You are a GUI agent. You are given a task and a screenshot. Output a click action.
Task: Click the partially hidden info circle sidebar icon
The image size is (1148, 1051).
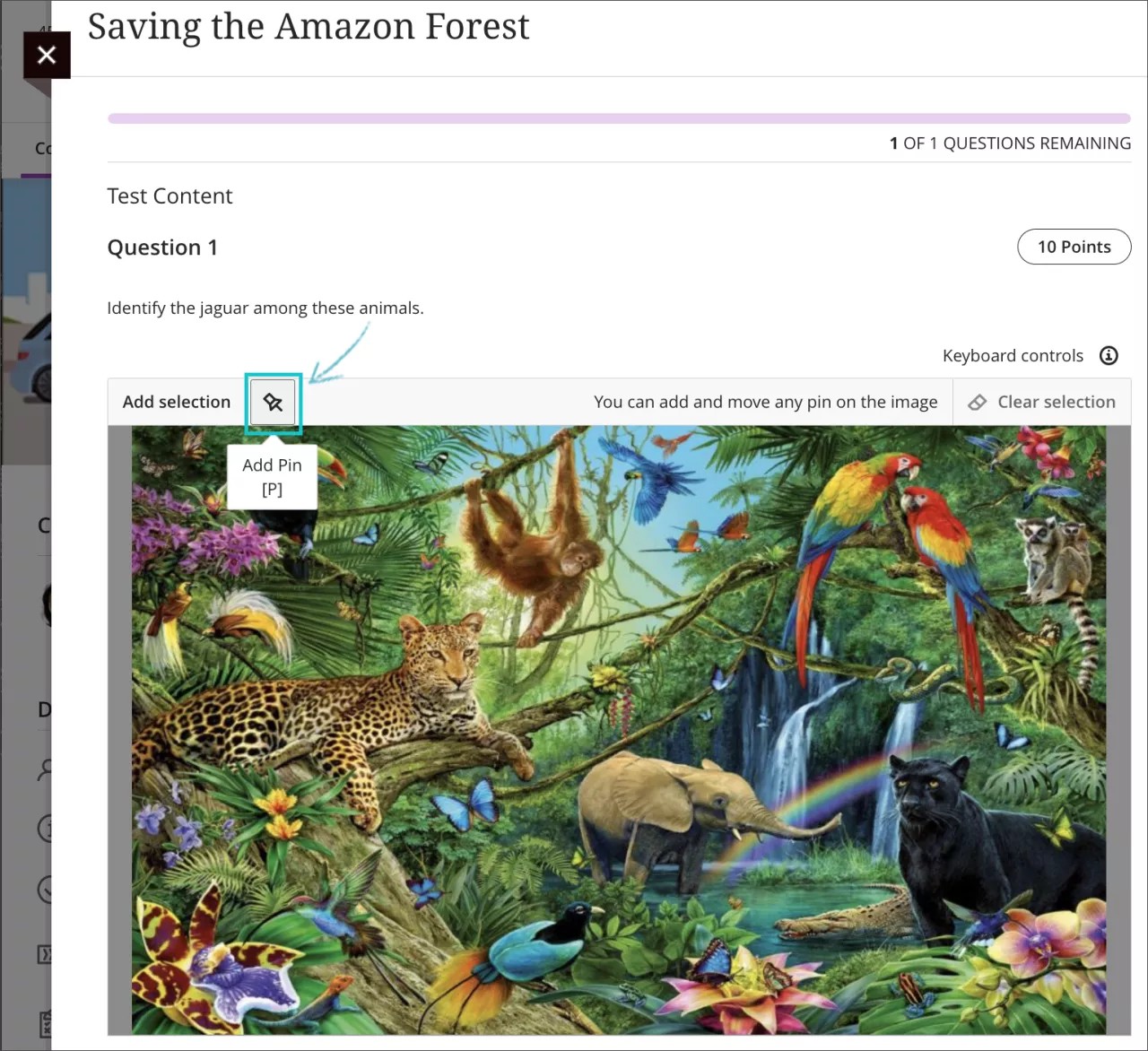[x=46, y=828]
